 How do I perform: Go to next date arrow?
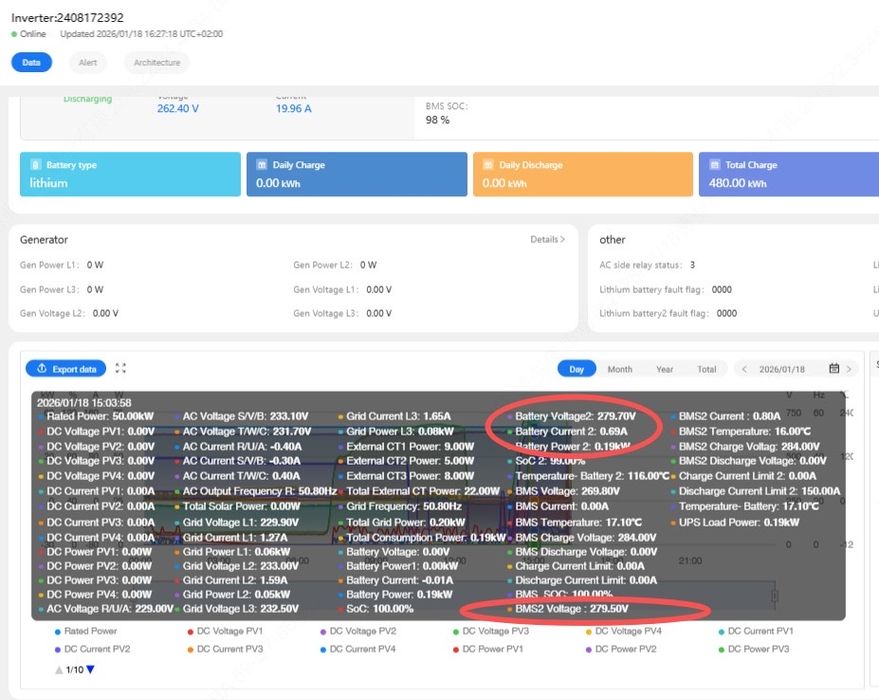coord(849,369)
